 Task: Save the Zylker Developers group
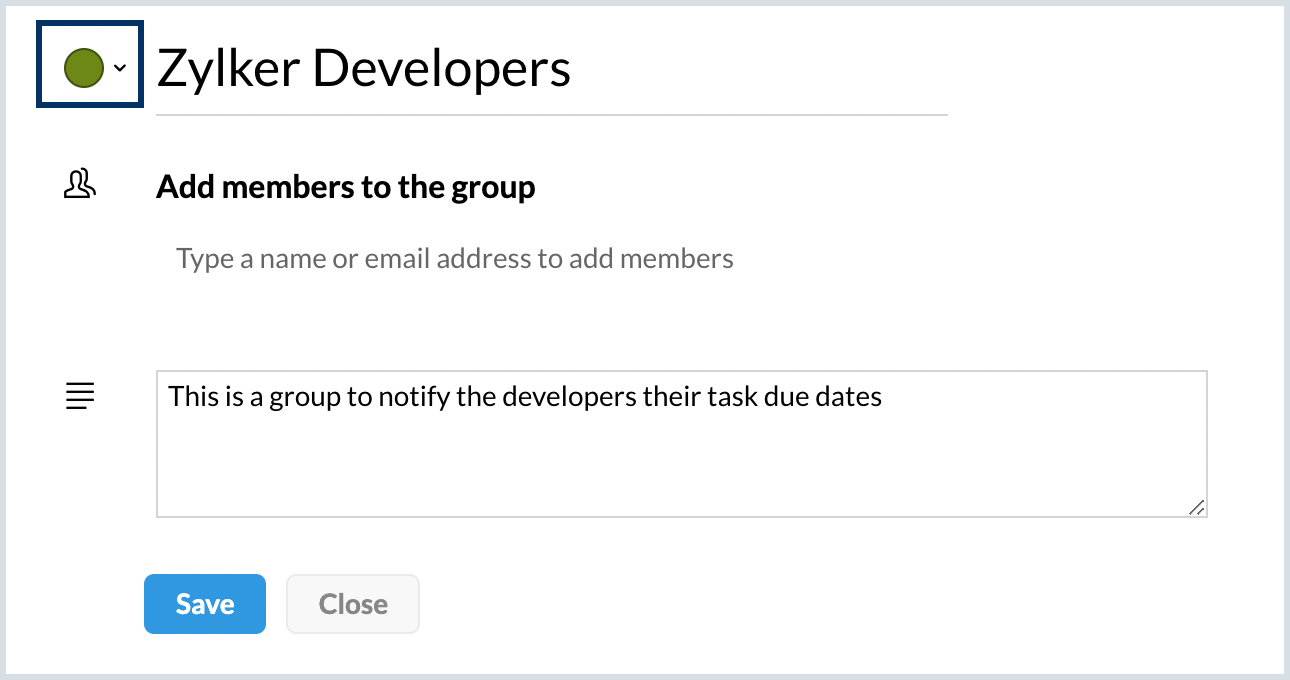[x=205, y=604]
